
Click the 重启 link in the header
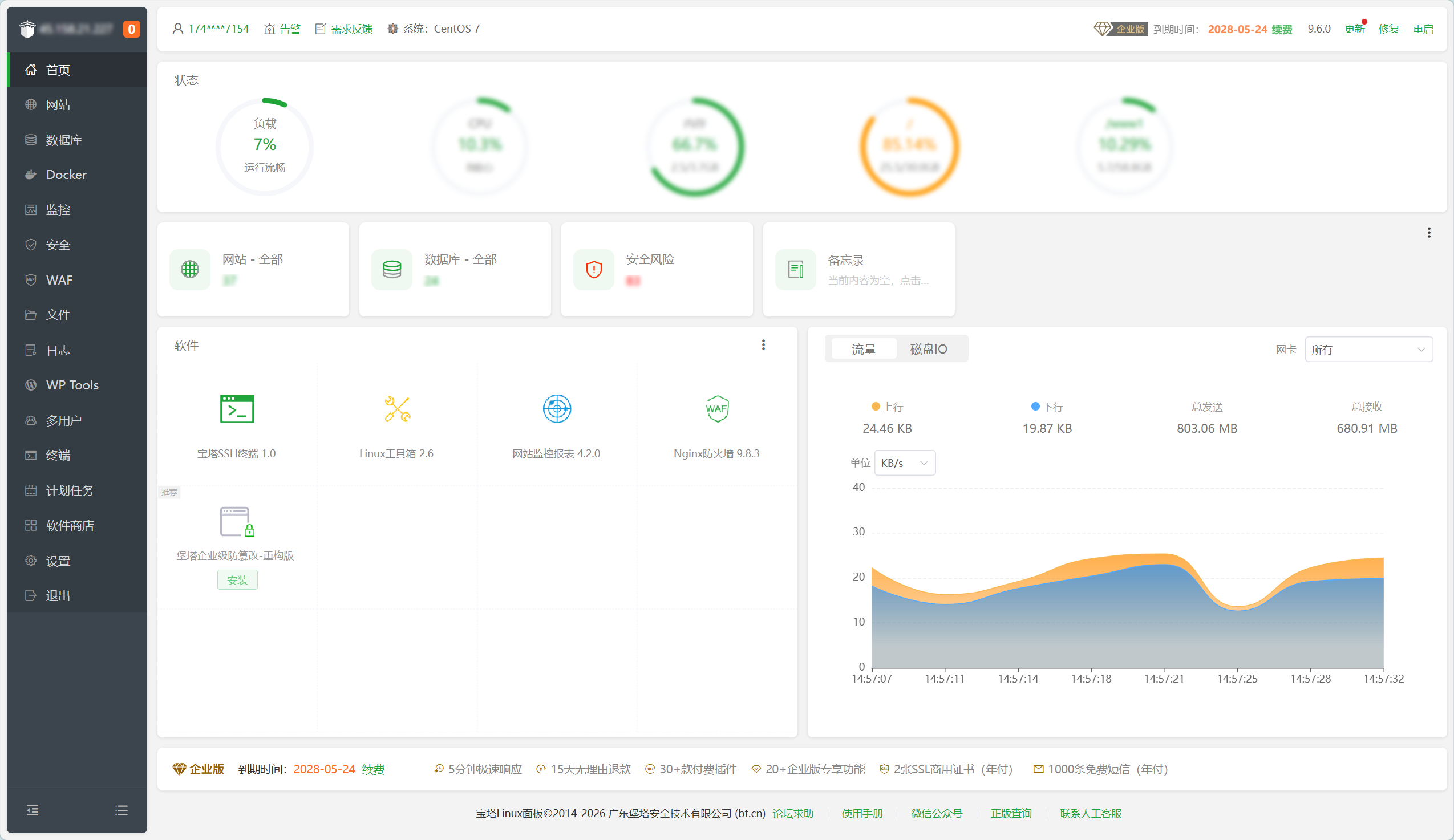pos(1423,29)
